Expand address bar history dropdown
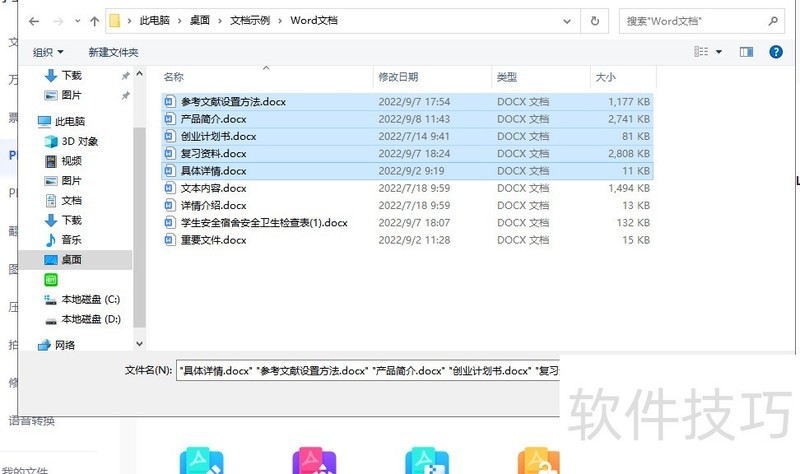The image size is (800, 474). point(567,21)
